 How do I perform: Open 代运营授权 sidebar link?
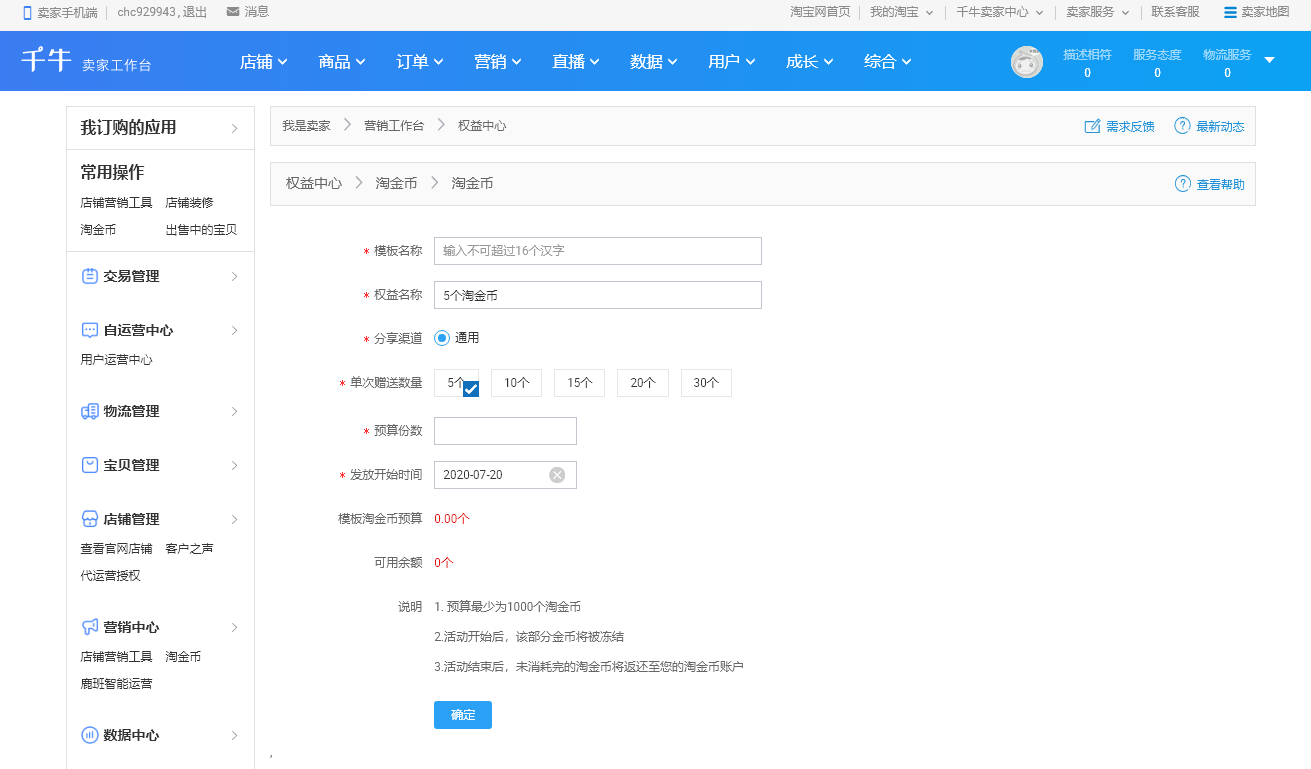pos(110,575)
